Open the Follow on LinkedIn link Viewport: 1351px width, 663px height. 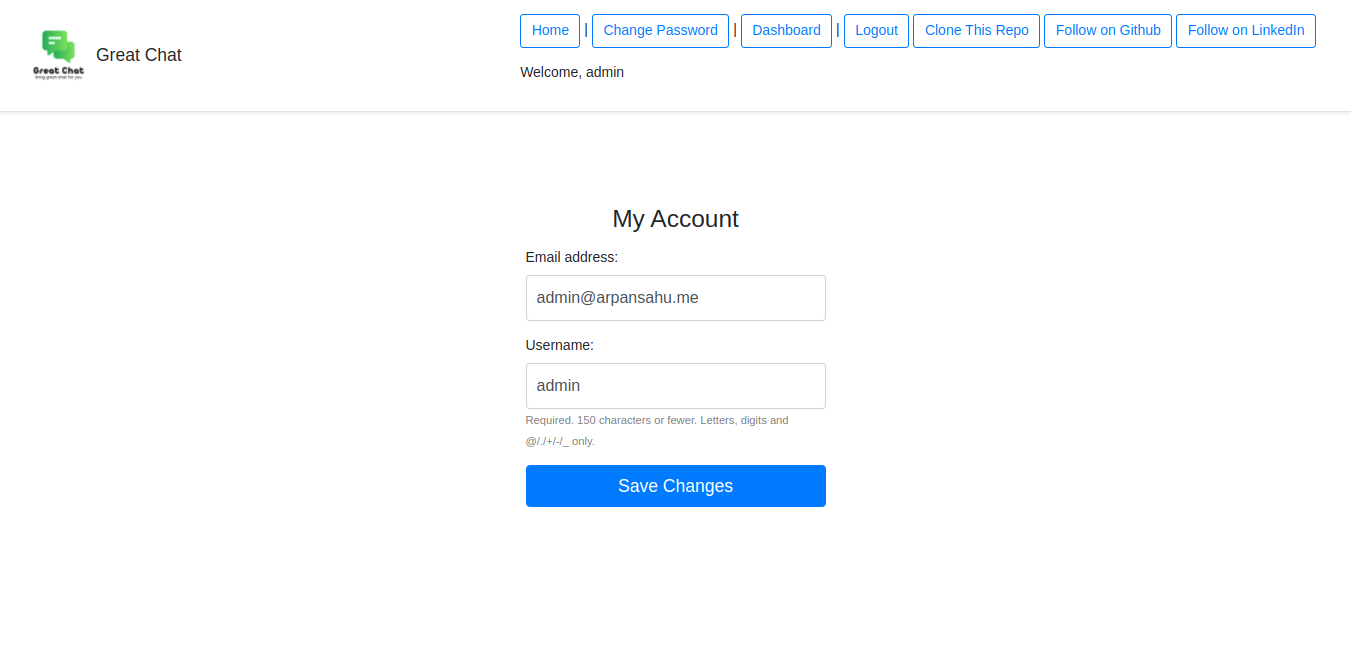1245,31
